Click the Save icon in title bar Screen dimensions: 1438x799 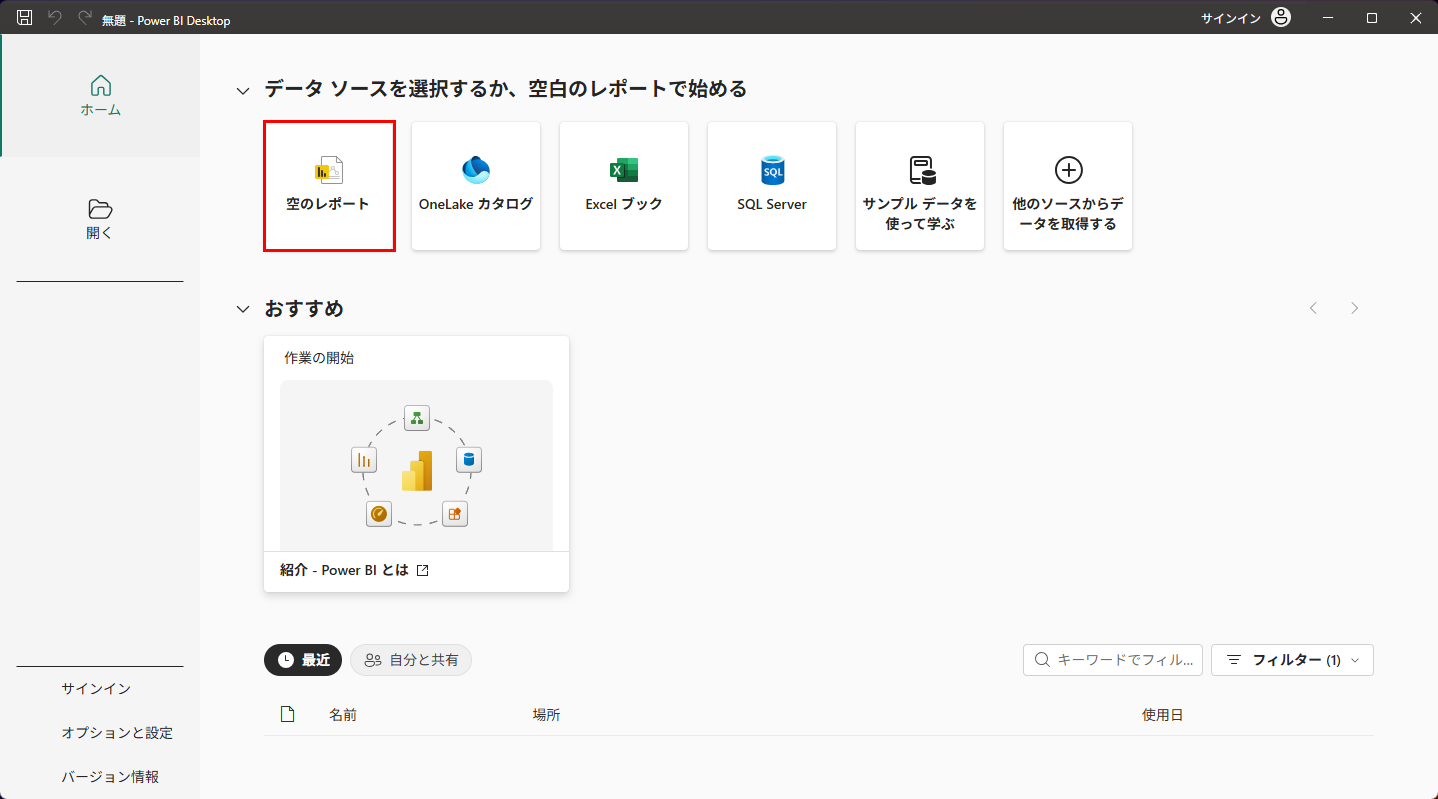pyautogui.click(x=25, y=18)
